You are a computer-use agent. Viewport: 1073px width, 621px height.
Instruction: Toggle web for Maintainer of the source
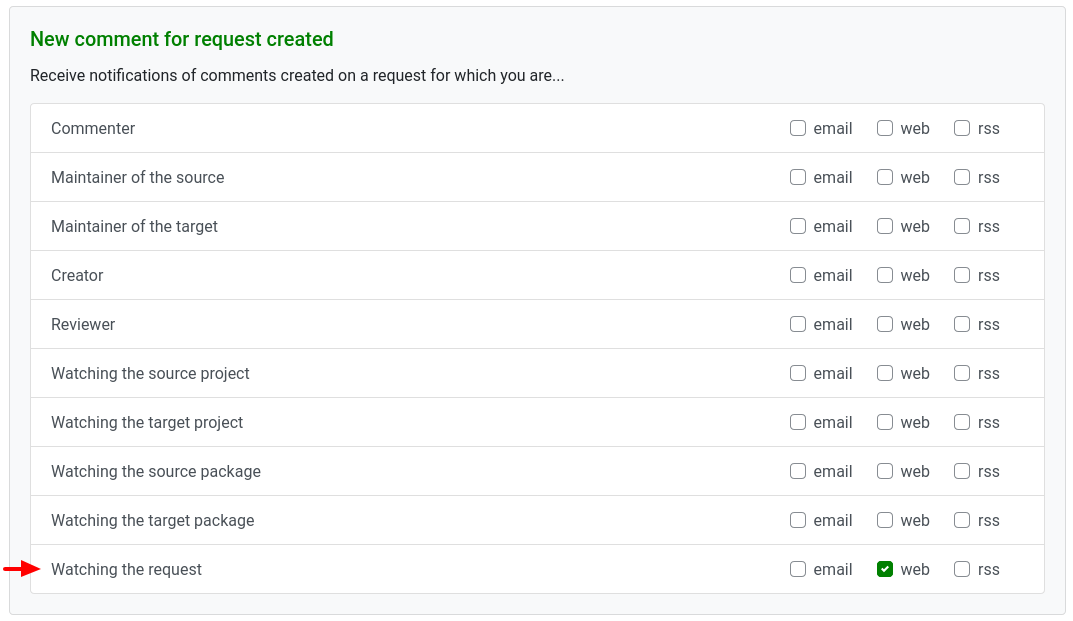885,177
